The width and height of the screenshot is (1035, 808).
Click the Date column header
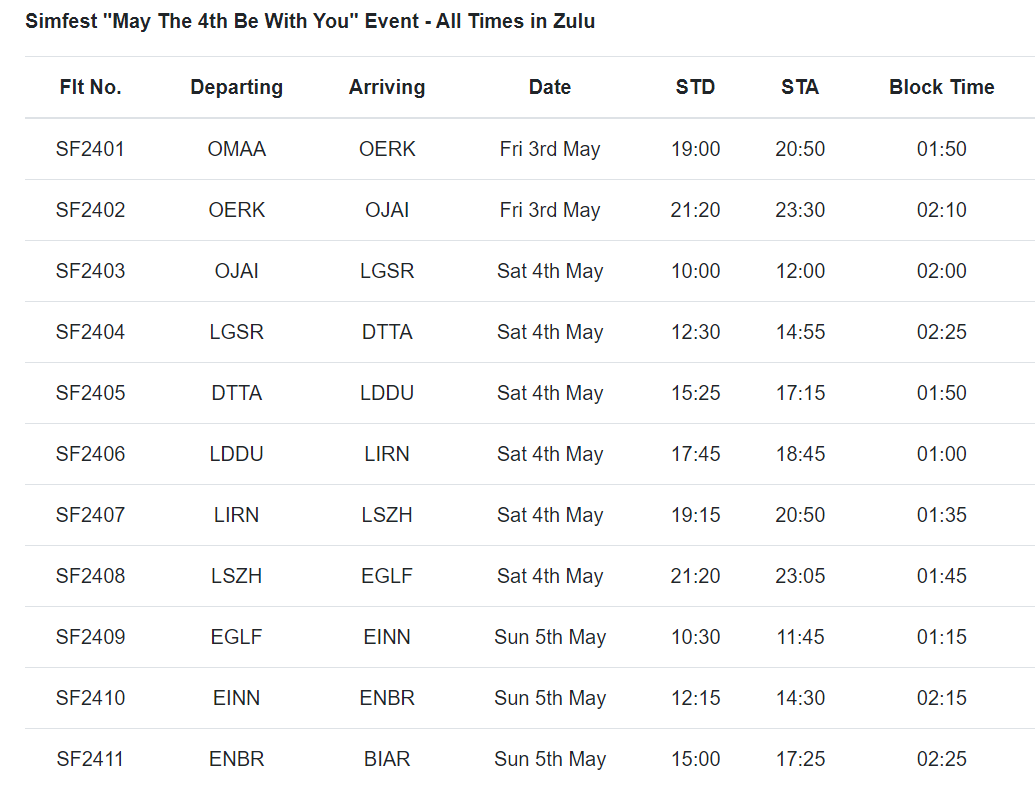549,87
